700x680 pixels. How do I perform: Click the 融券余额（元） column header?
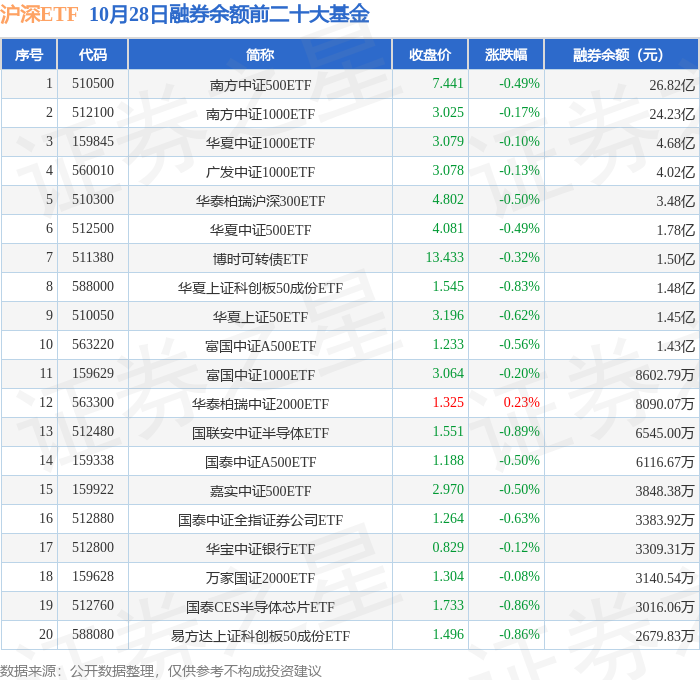[x=621, y=54]
